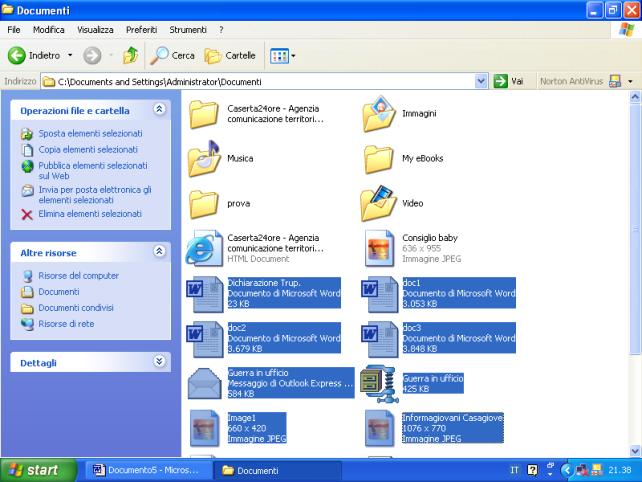Select the Musica folder icon
642x482 pixels.
204,159
